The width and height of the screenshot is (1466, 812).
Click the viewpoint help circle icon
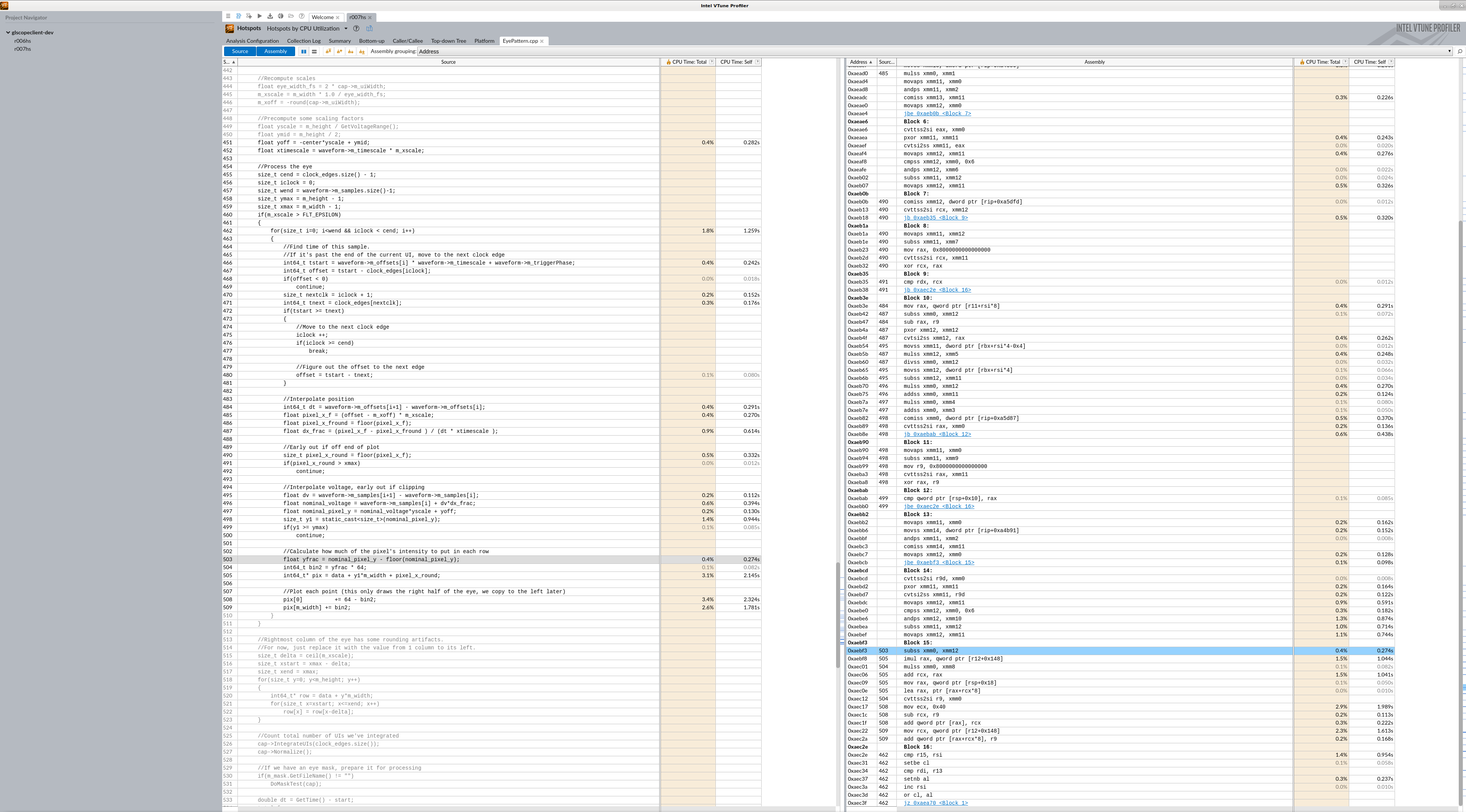pos(356,29)
